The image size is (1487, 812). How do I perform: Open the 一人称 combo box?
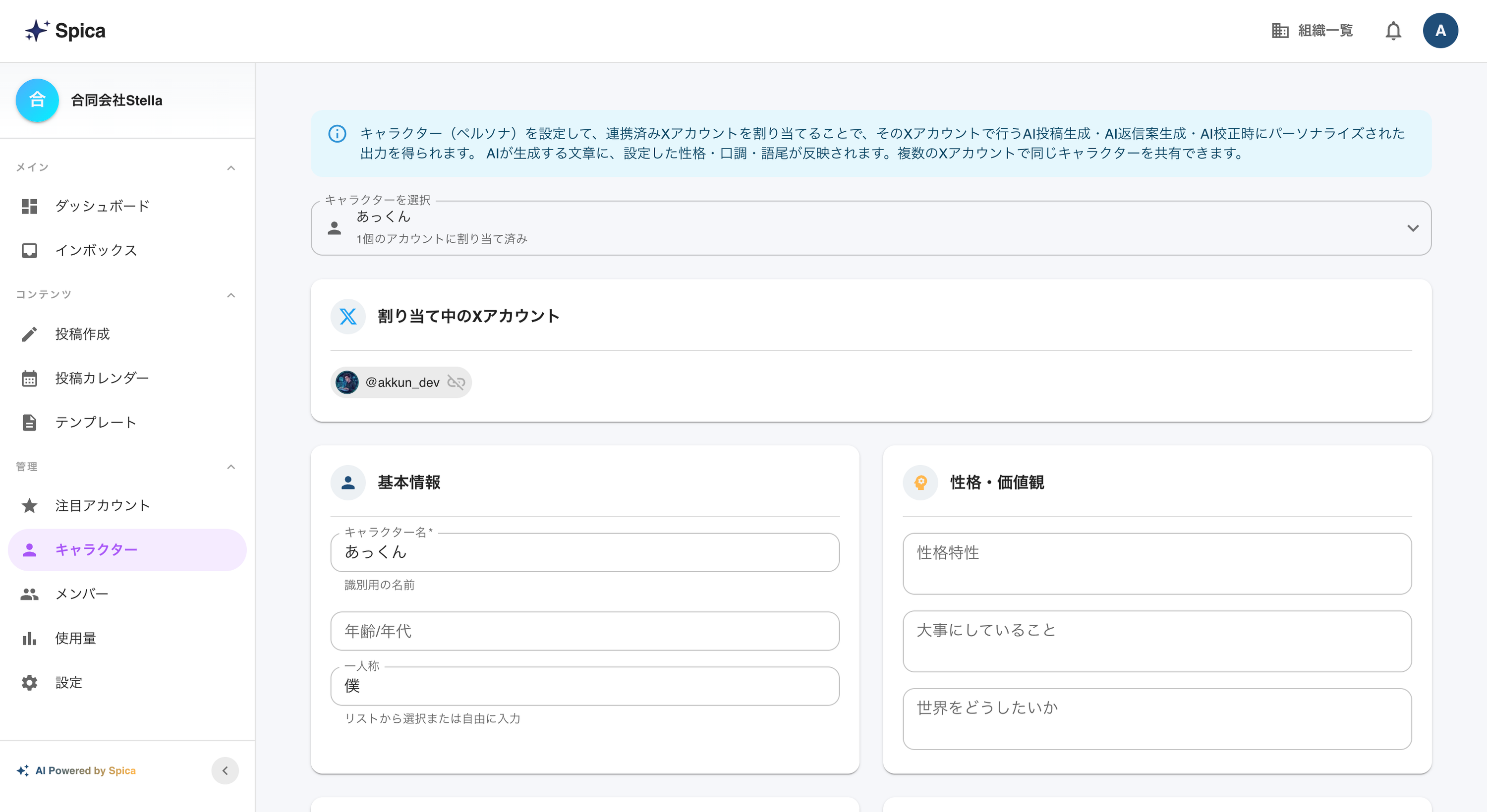(585, 686)
